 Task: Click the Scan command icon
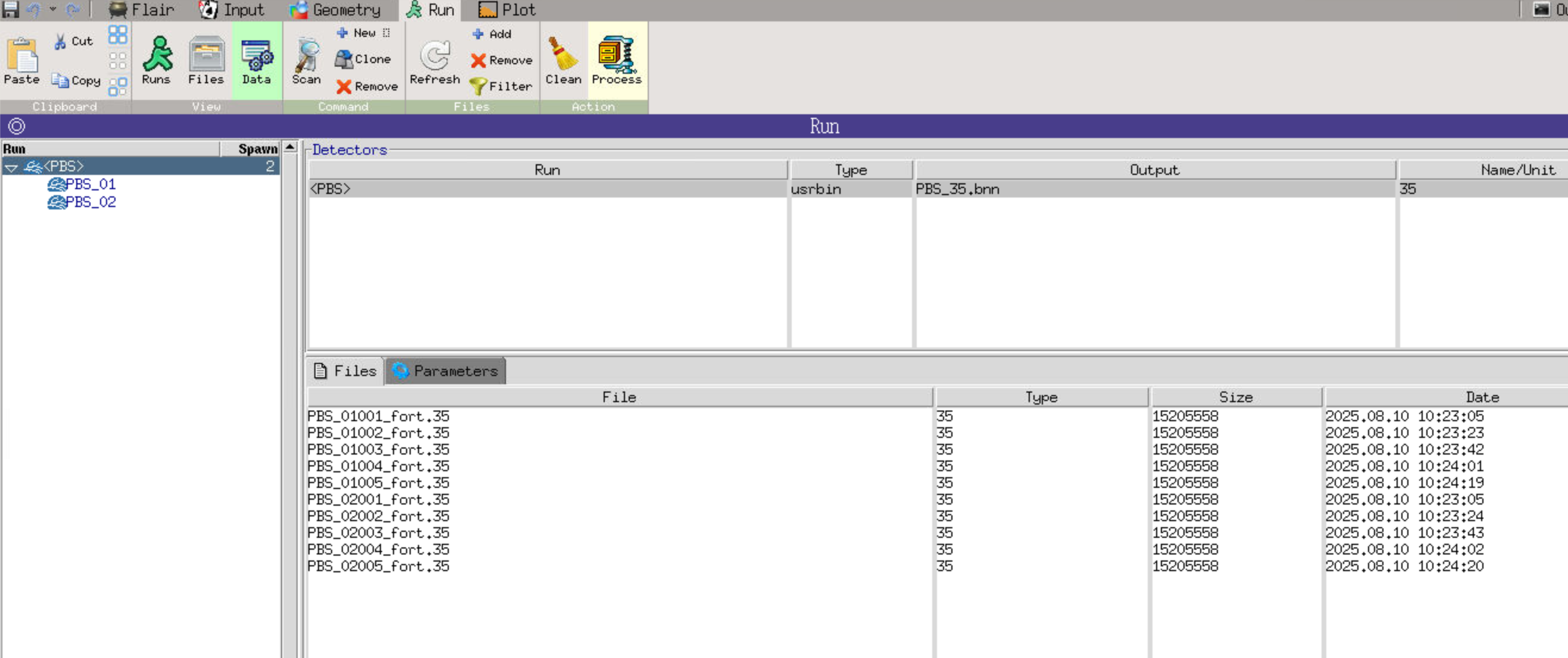click(306, 60)
